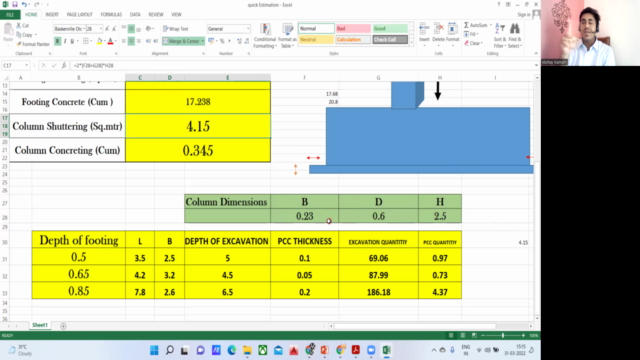The width and height of the screenshot is (640, 360).
Task: Expand the borders dropdown arrow
Action: 90,41
